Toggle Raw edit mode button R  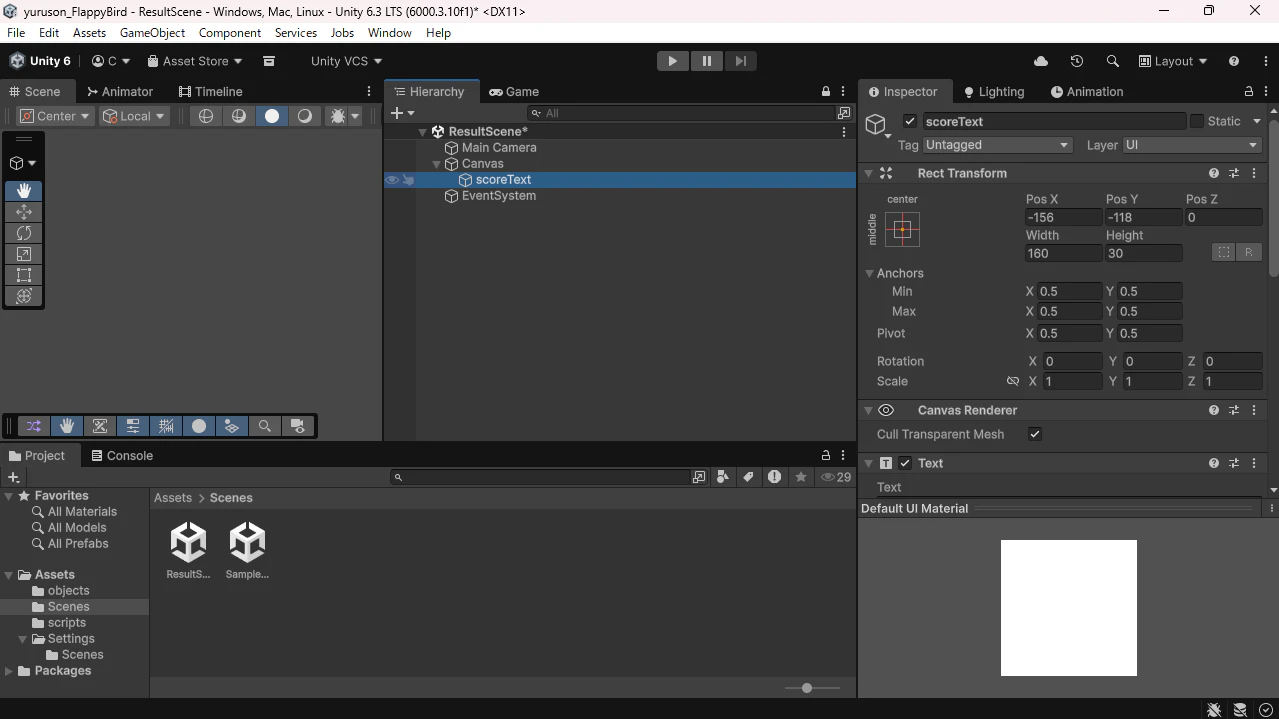click(x=1249, y=252)
